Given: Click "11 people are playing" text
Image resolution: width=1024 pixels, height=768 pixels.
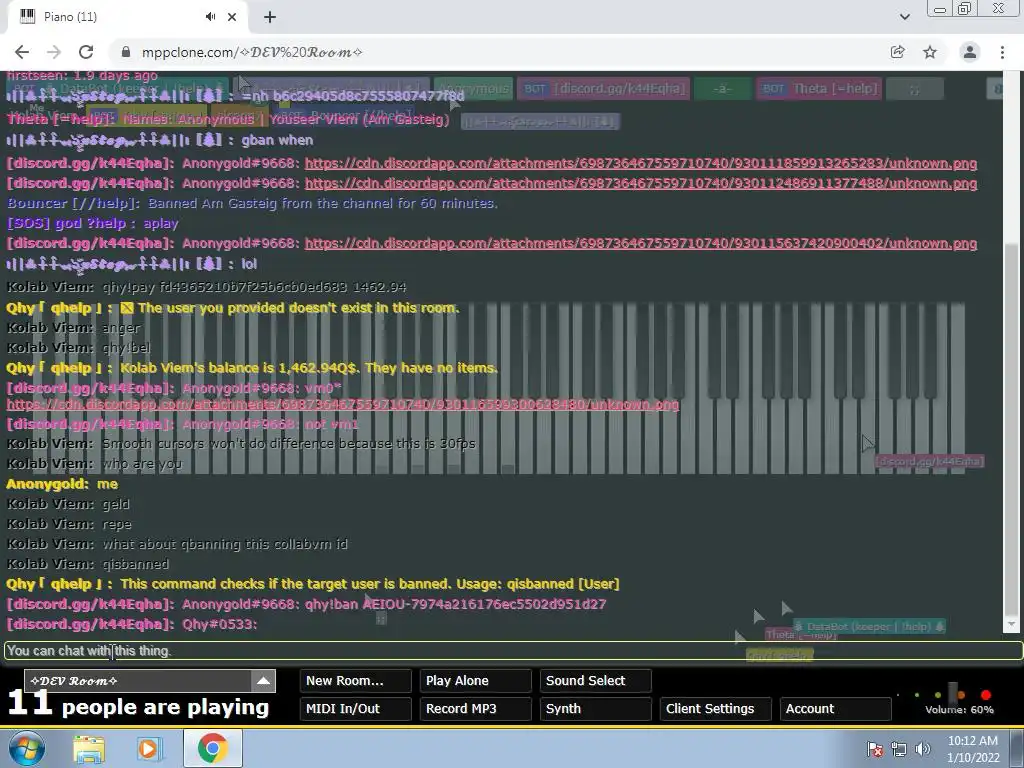Looking at the screenshot, I should (x=138, y=705).
